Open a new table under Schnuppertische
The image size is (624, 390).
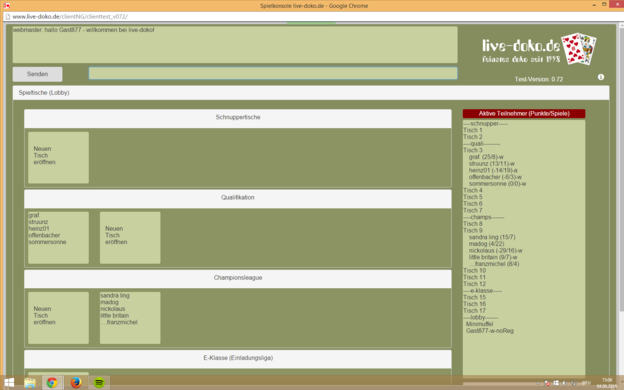58,158
